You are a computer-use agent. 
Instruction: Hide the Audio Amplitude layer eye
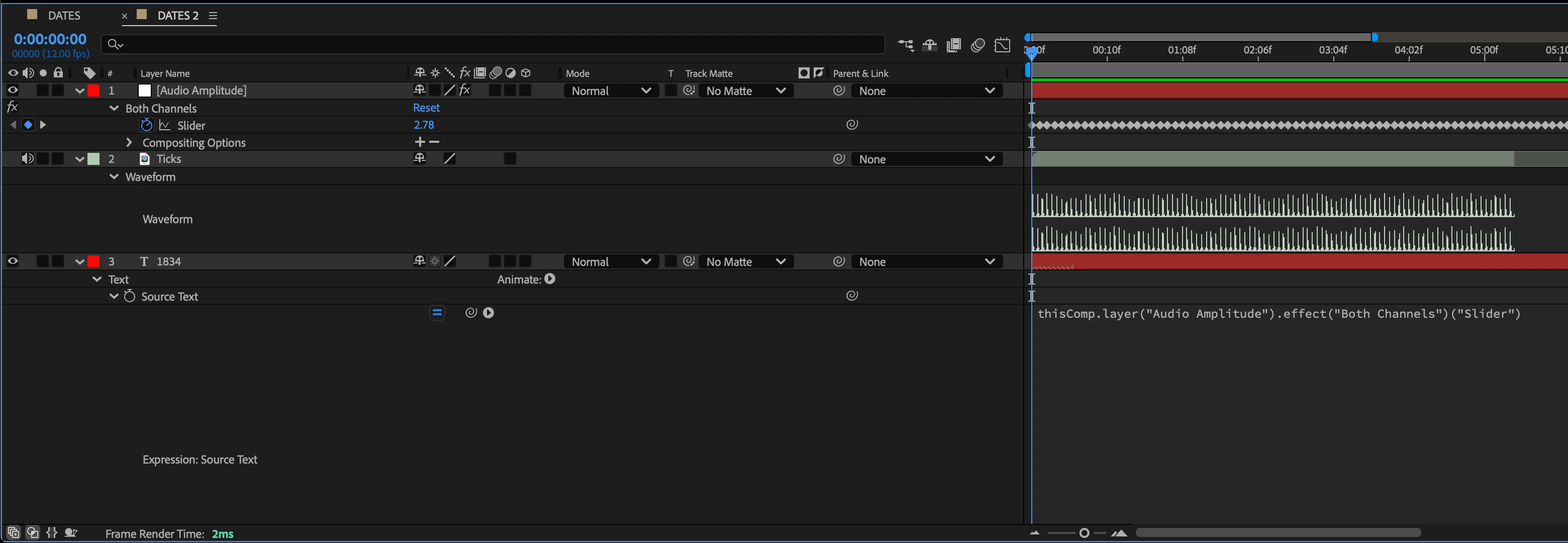[x=13, y=90]
